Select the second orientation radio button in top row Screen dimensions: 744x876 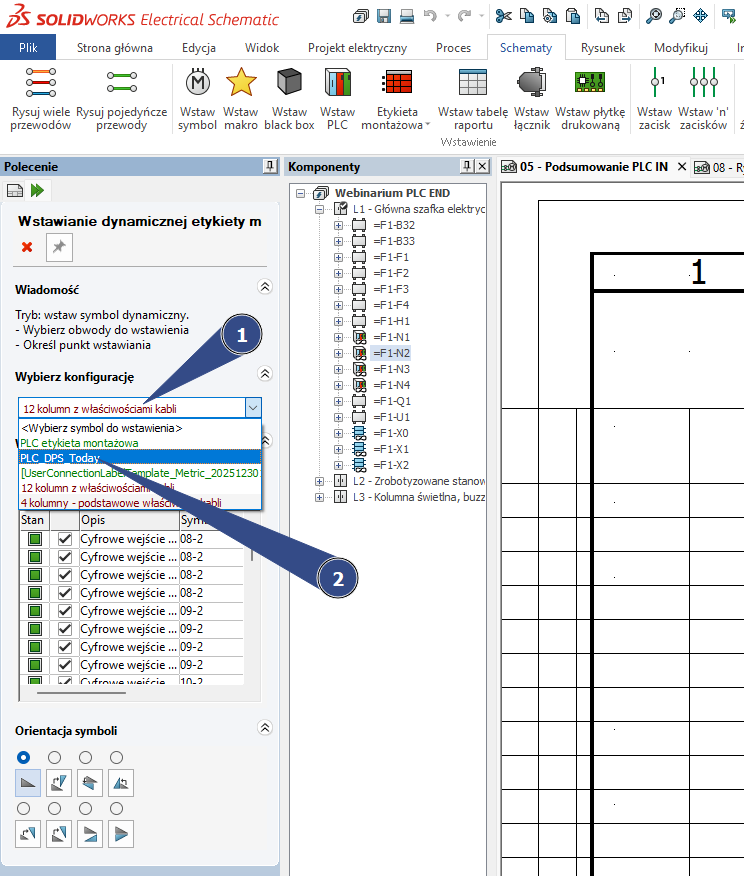[55, 757]
